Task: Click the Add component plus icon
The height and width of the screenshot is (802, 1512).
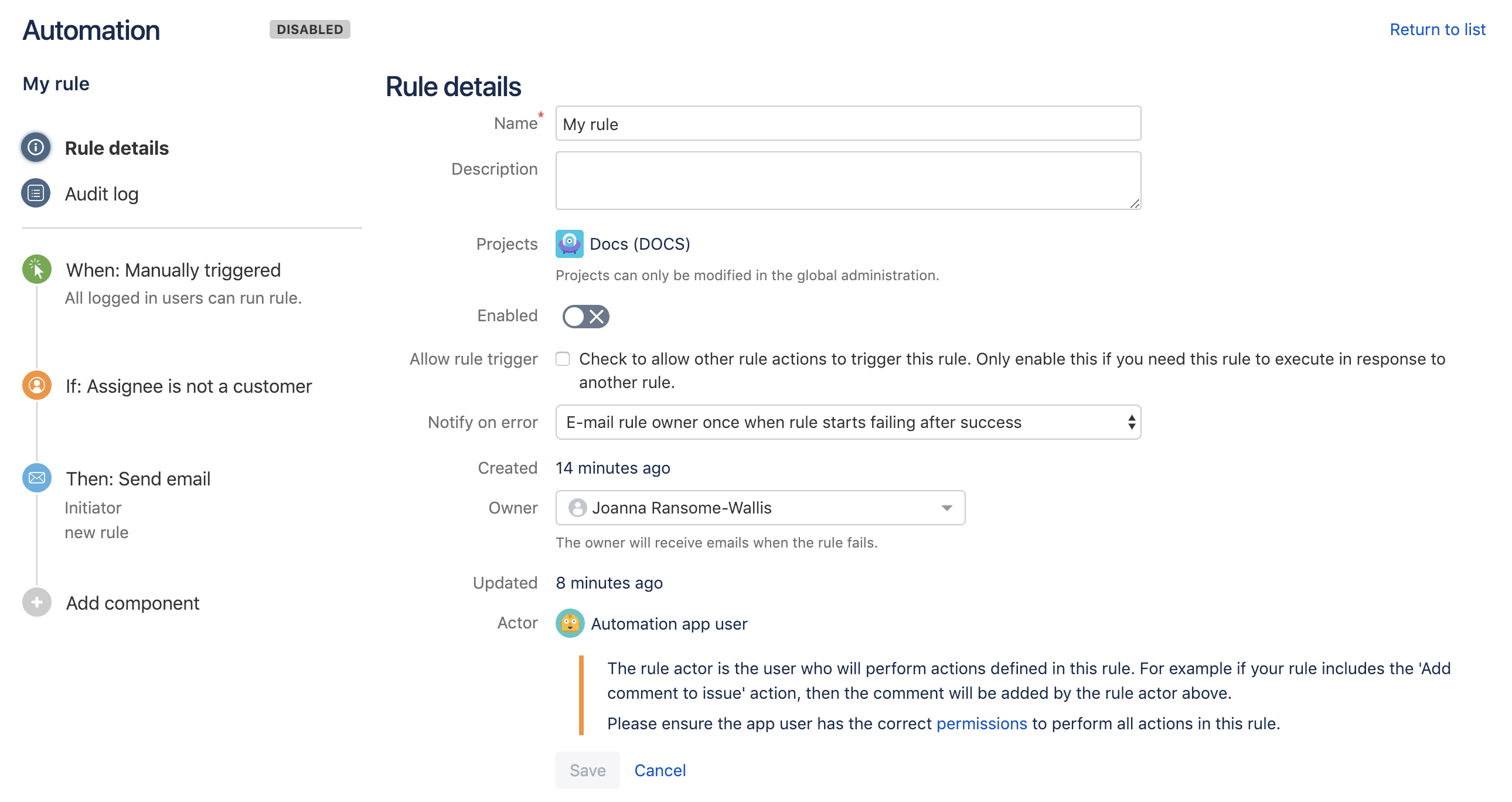Action: (x=36, y=603)
